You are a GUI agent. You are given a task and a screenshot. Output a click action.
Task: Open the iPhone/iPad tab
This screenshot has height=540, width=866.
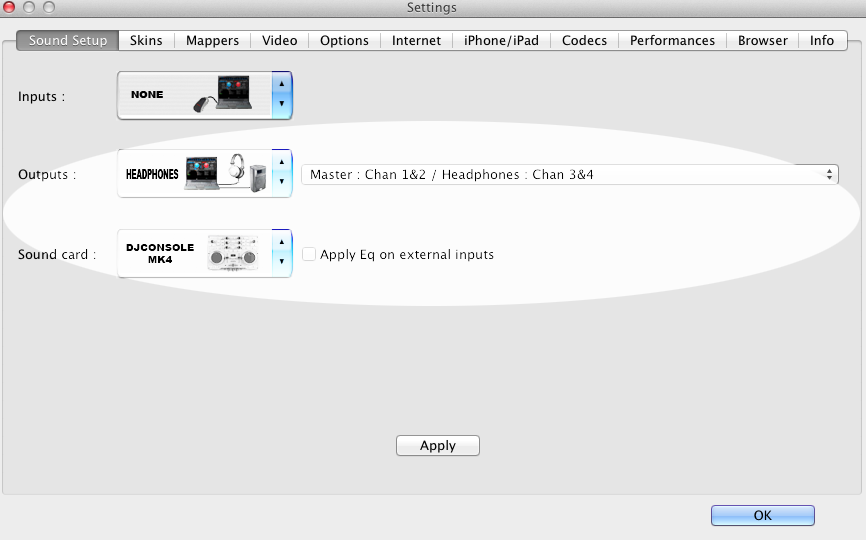(501, 41)
